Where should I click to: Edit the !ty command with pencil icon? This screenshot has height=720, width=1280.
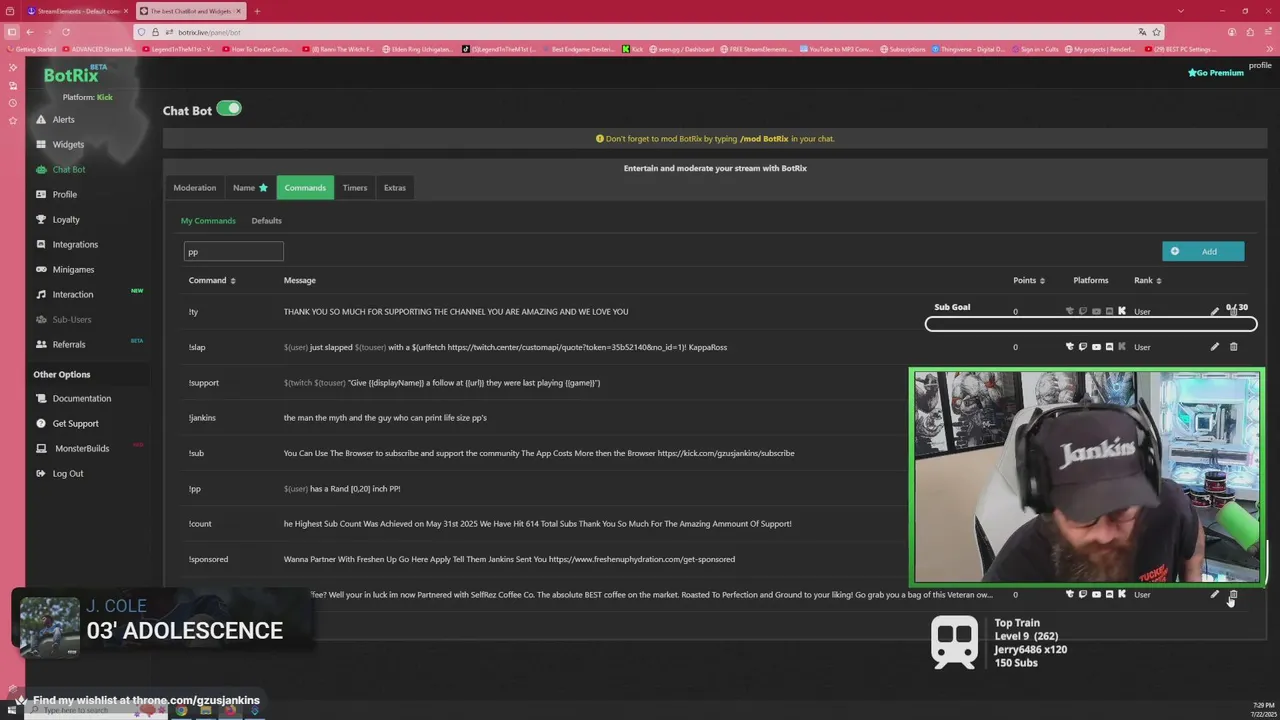1214,311
